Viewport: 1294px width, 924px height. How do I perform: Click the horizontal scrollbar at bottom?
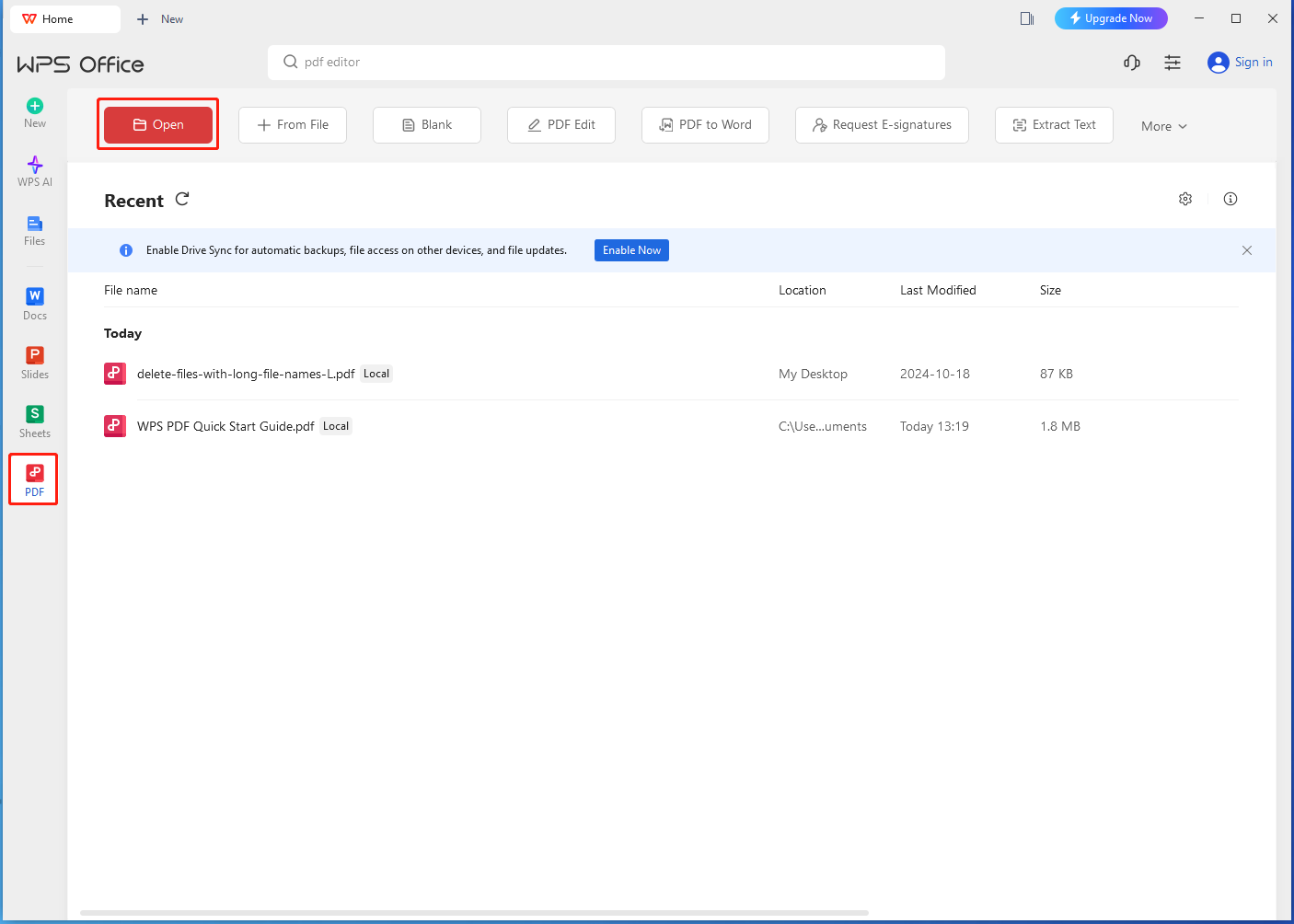[474, 913]
